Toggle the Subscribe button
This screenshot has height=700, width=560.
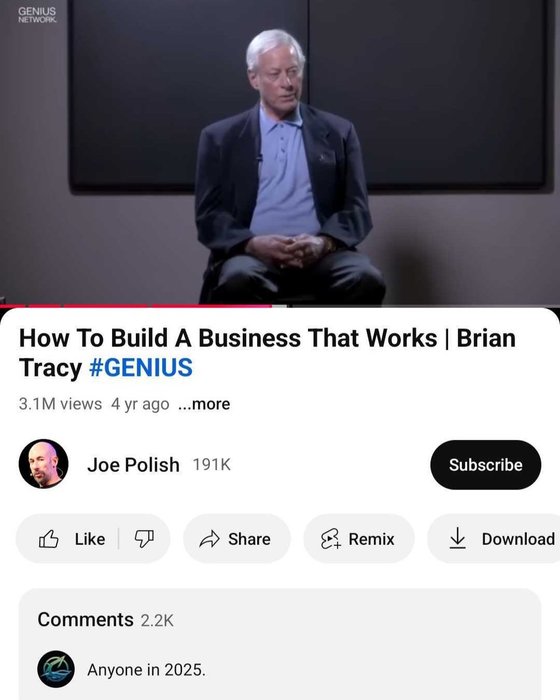485,465
